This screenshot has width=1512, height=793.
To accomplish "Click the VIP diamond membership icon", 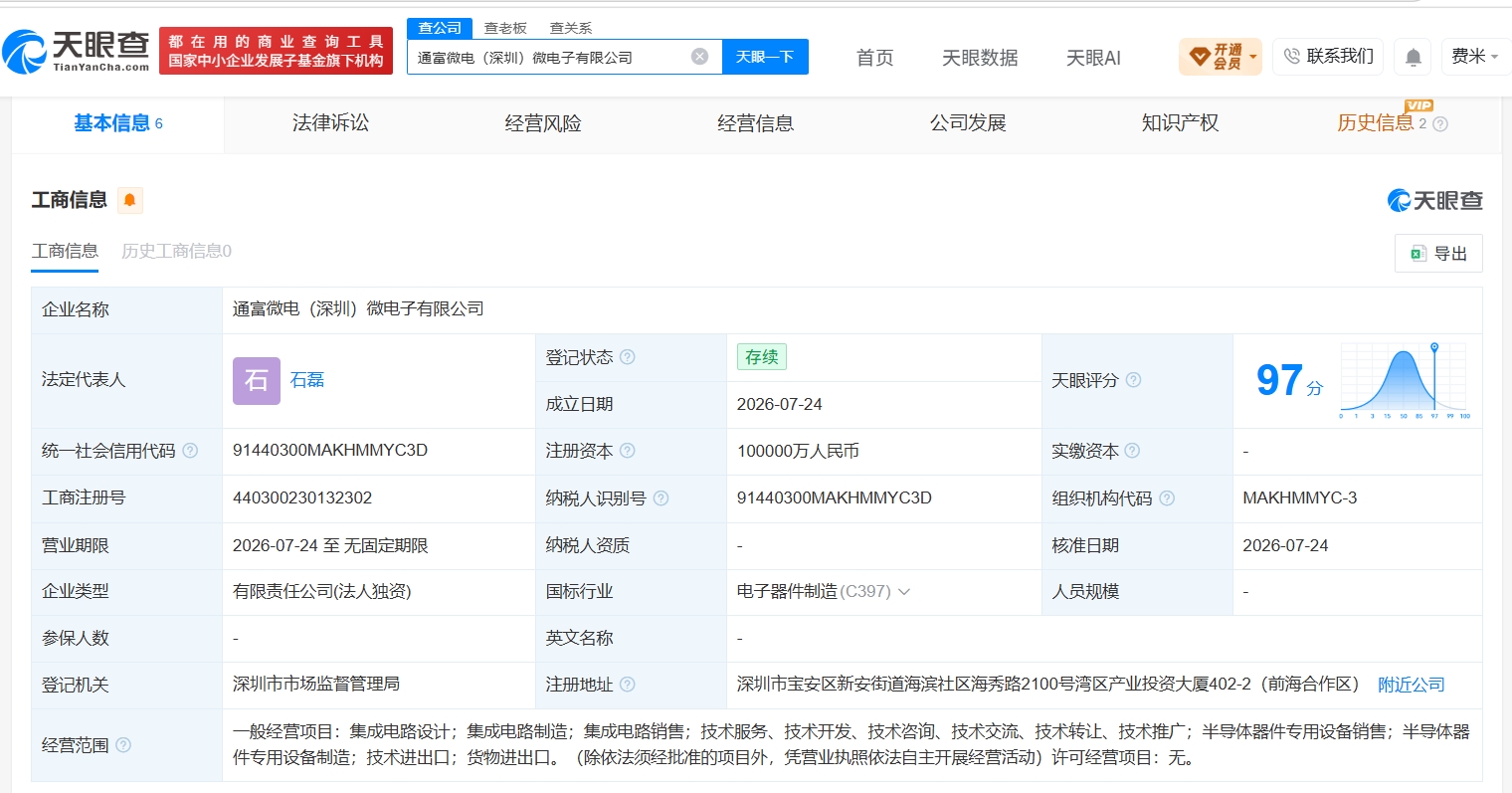I will 1199,56.
